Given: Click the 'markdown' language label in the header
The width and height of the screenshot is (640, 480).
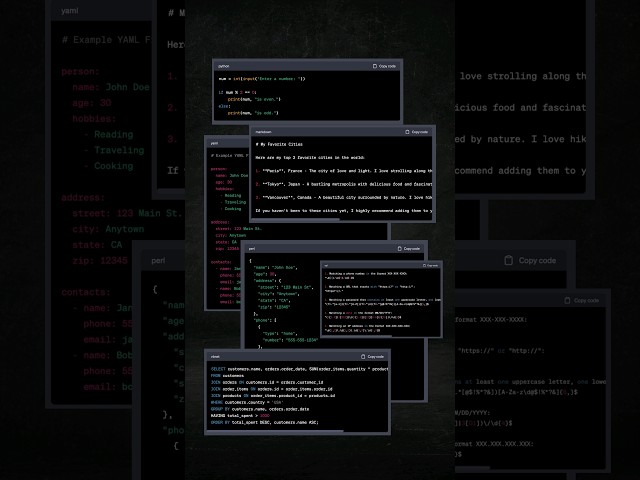Looking at the screenshot, I should [263, 132].
